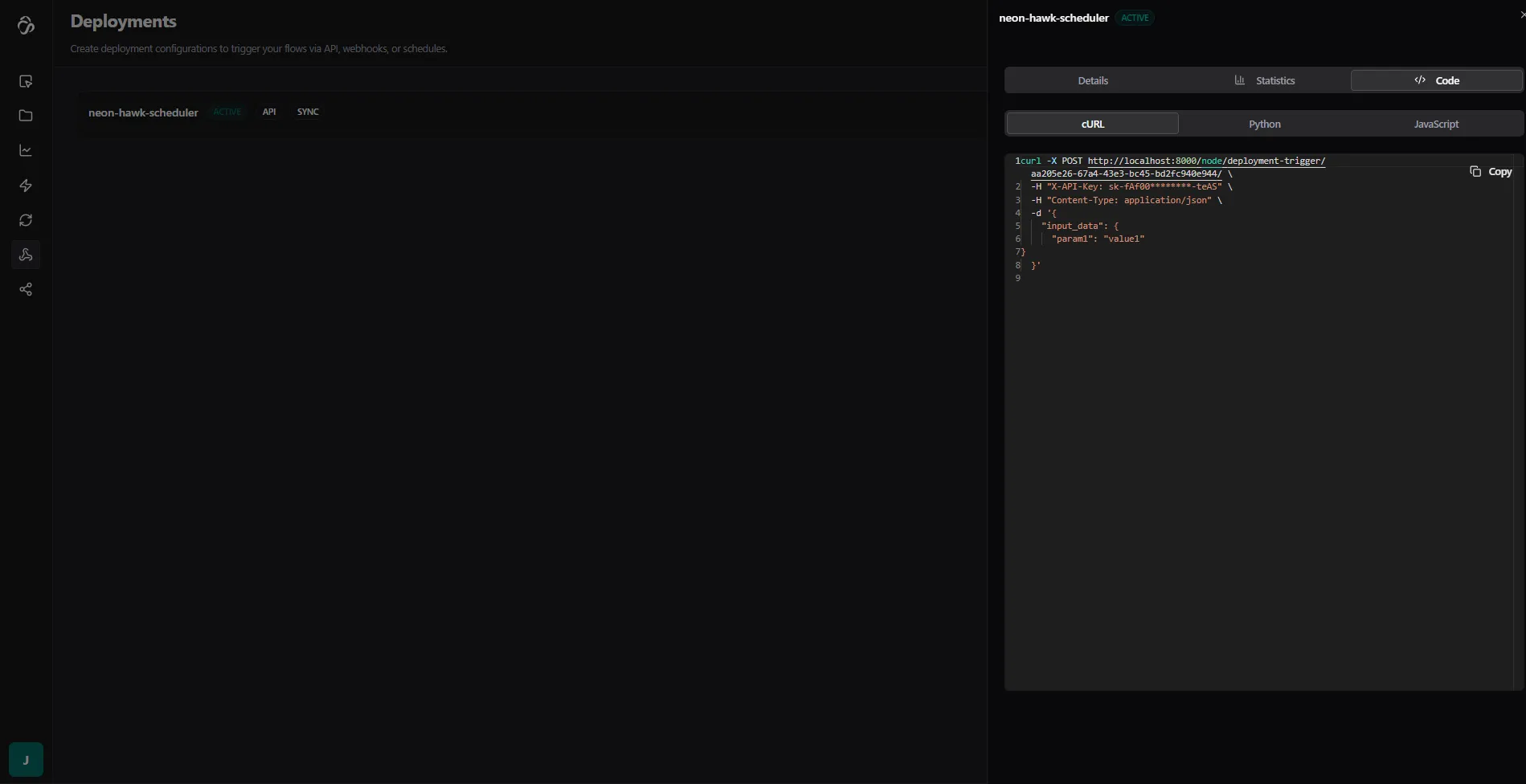Select the Code tab

1436,80
